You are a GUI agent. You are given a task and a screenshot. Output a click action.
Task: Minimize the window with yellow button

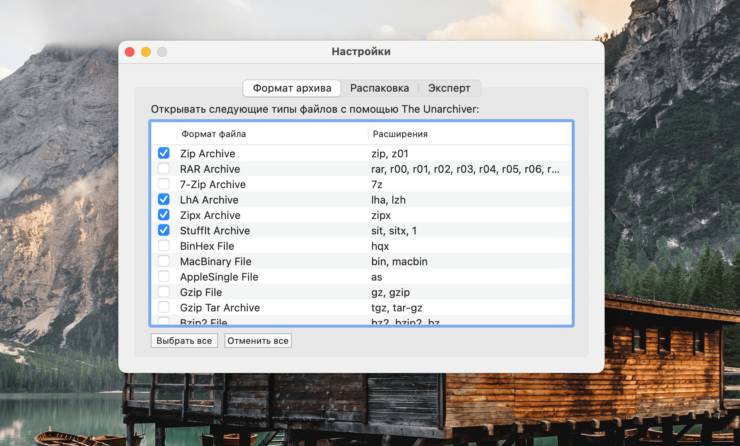[145, 51]
